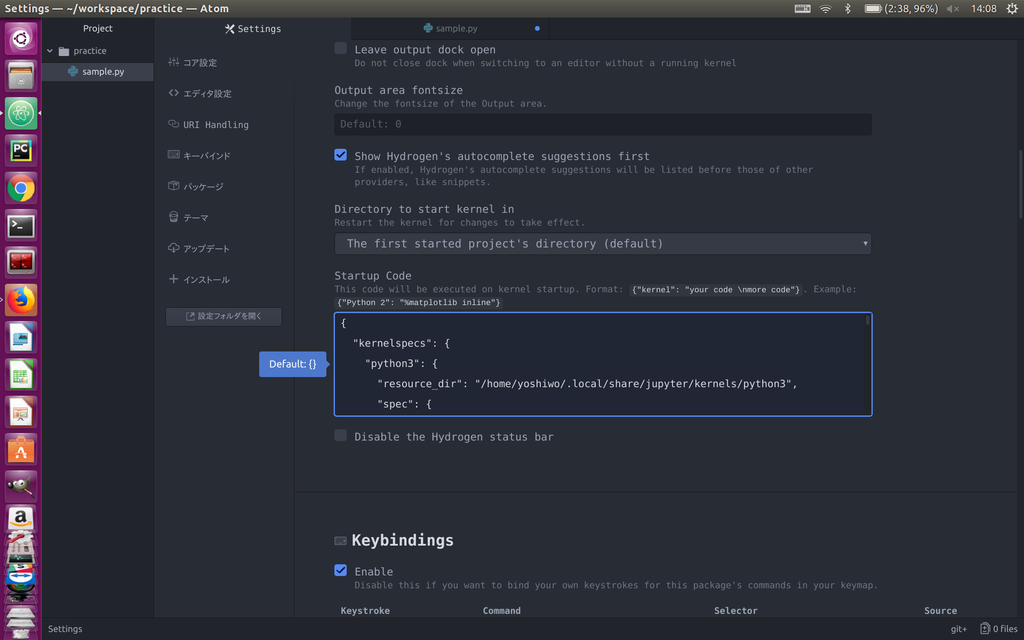The width and height of the screenshot is (1024, 640).
Task: Disable "Show Hydrogen's autocomplete suggestions first"
Action: click(x=340, y=155)
